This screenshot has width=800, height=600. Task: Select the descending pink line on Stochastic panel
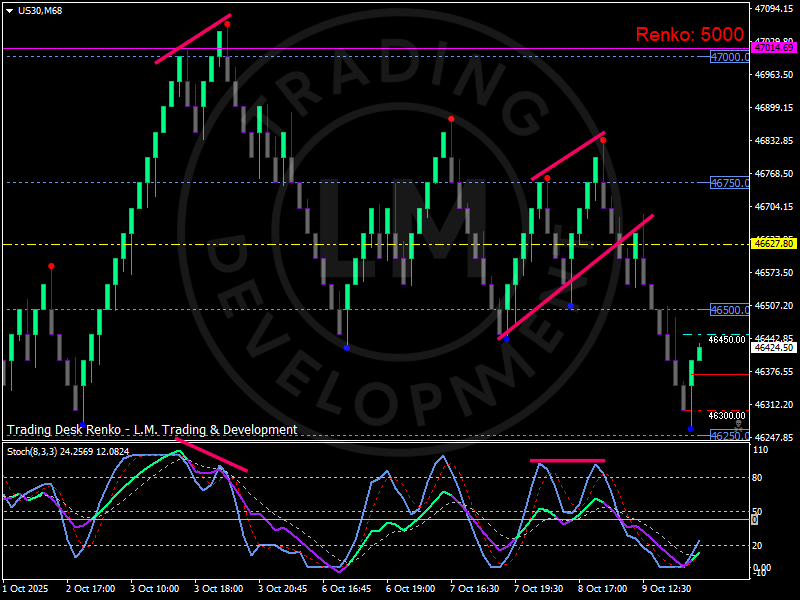tap(211, 454)
